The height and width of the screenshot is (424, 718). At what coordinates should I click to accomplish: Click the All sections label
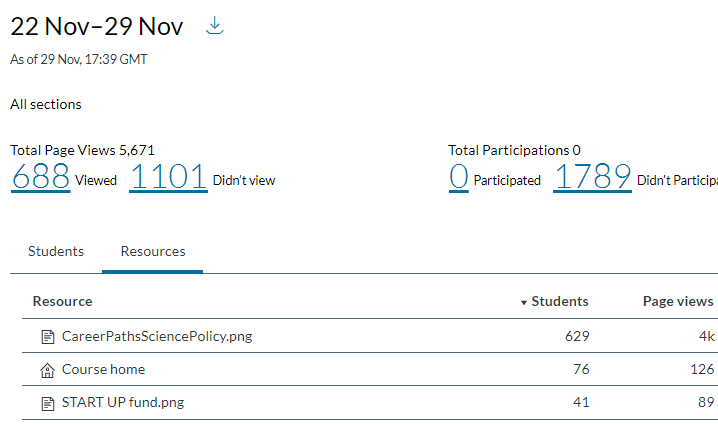(x=46, y=104)
